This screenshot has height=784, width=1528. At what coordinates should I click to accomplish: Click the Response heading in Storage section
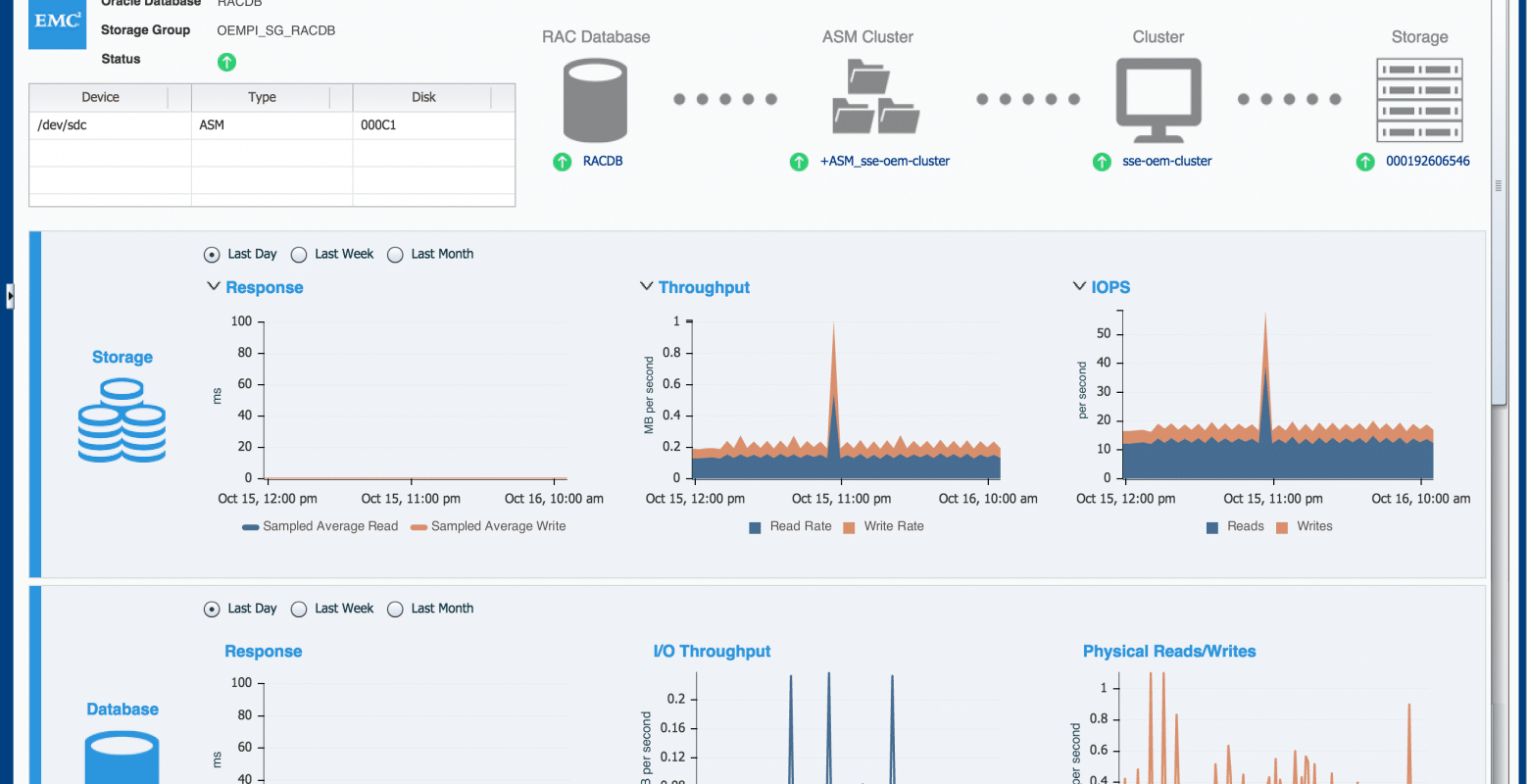pyautogui.click(x=265, y=287)
